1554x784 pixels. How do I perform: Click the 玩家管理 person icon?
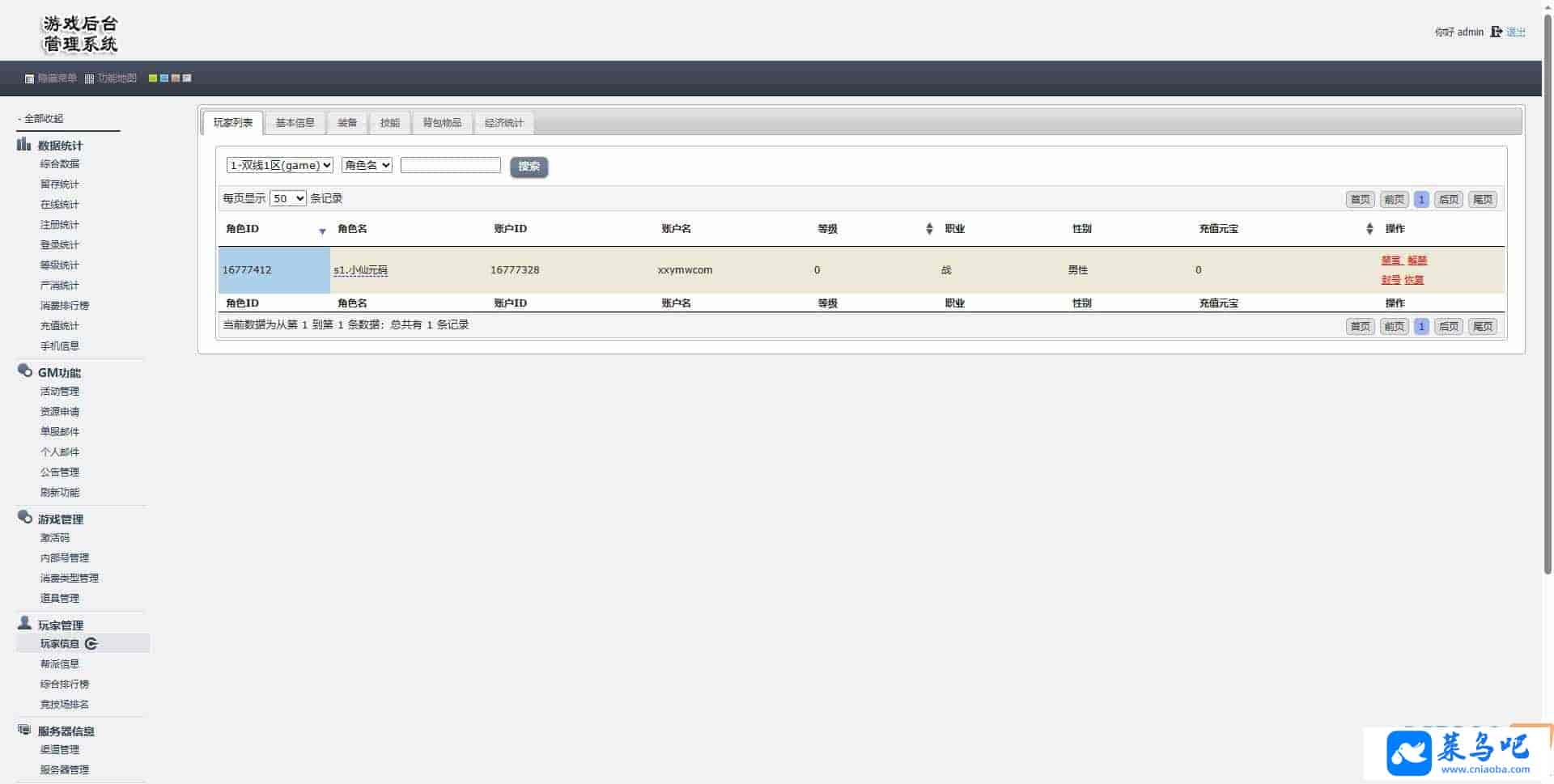[x=24, y=624]
